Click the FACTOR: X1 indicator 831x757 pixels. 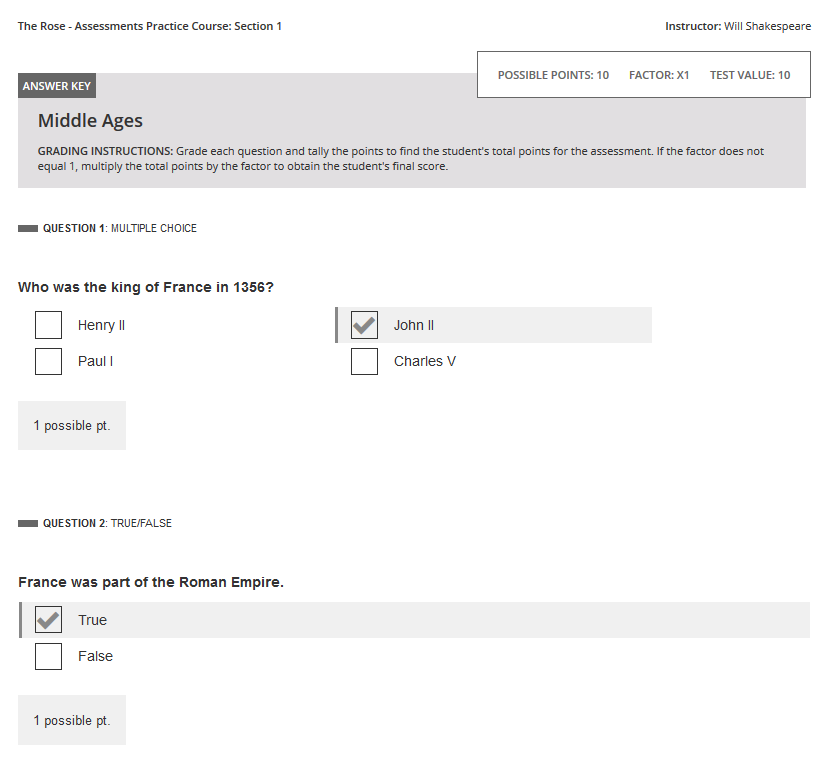659,74
